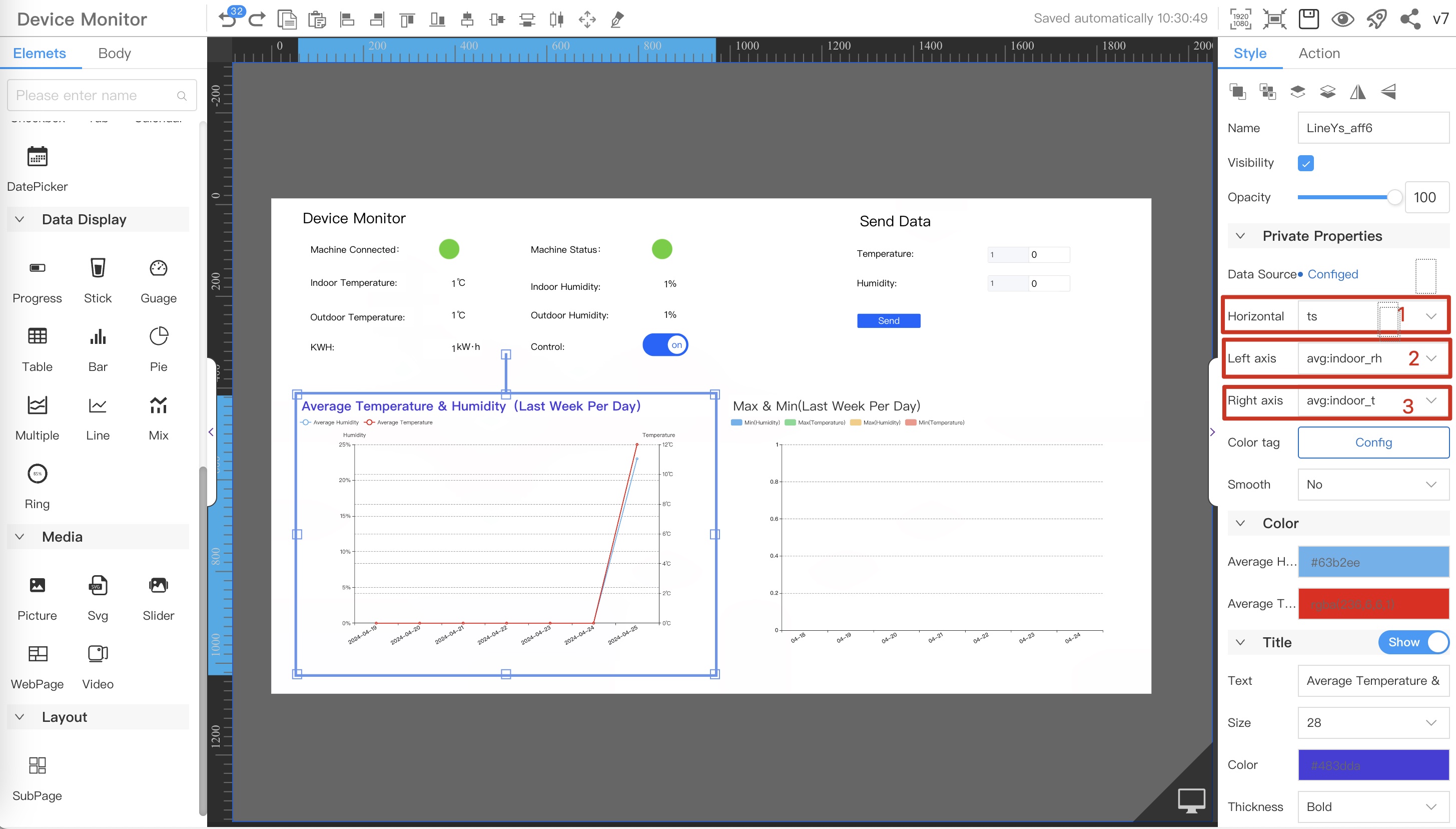This screenshot has width=1456, height=829.
Task: Select the Ring element
Action: tap(37, 487)
